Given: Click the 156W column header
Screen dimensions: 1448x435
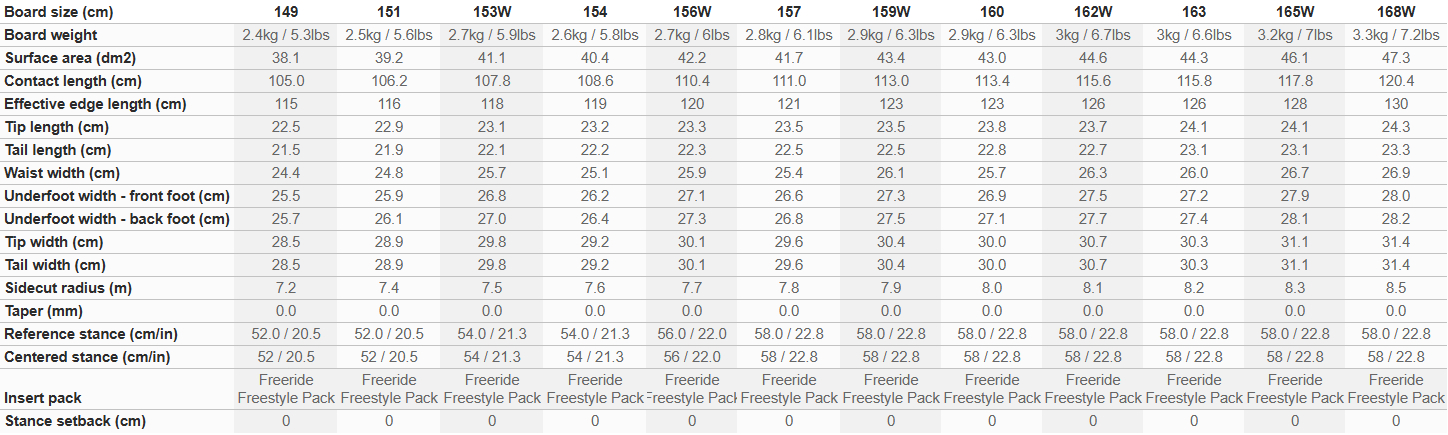Looking at the screenshot, I should pyautogui.click(x=692, y=12).
